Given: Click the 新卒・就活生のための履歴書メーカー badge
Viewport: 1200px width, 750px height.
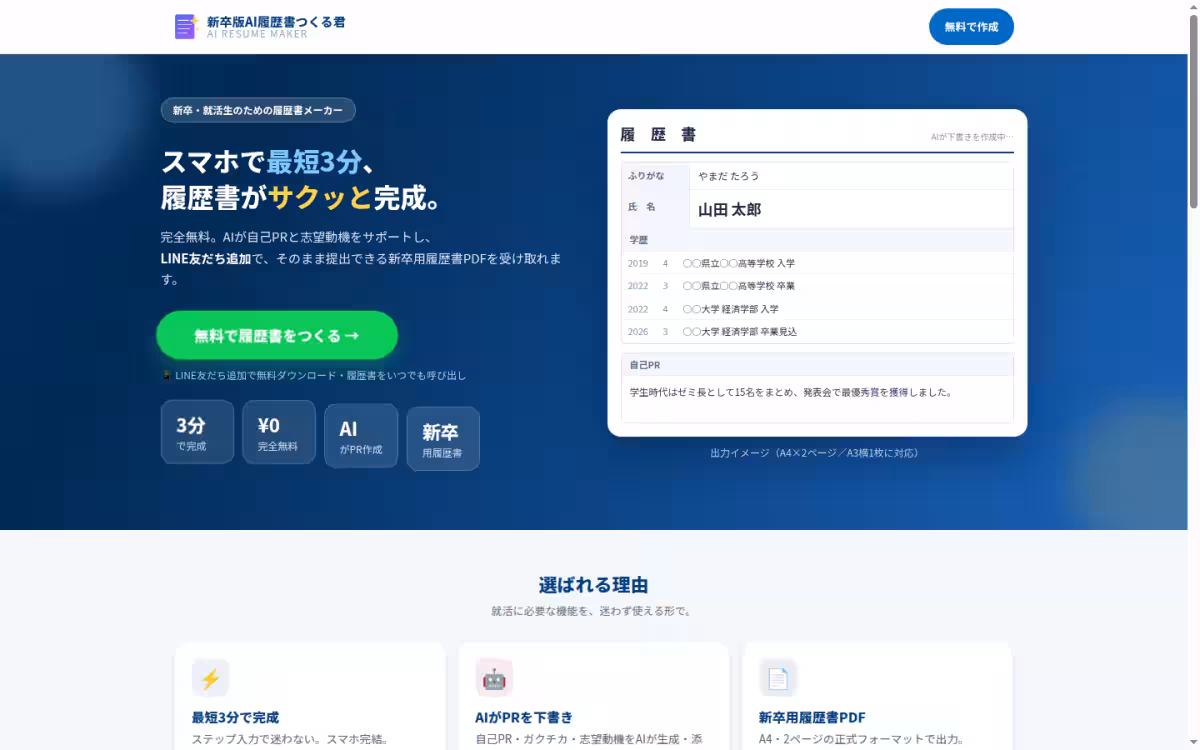Looking at the screenshot, I should pos(258,110).
